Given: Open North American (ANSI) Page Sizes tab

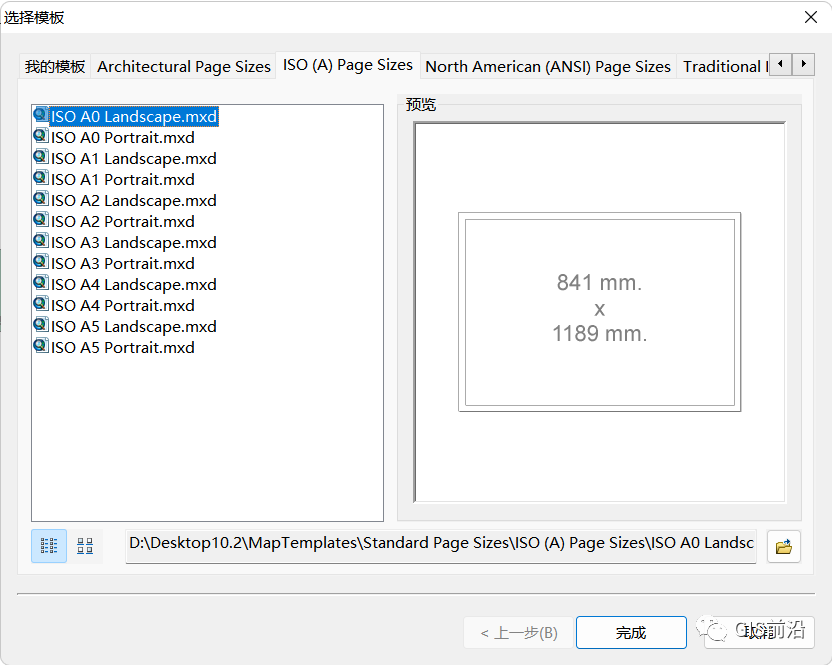Looking at the screenshot, I should pyautogui.click(x=548, y=67).
